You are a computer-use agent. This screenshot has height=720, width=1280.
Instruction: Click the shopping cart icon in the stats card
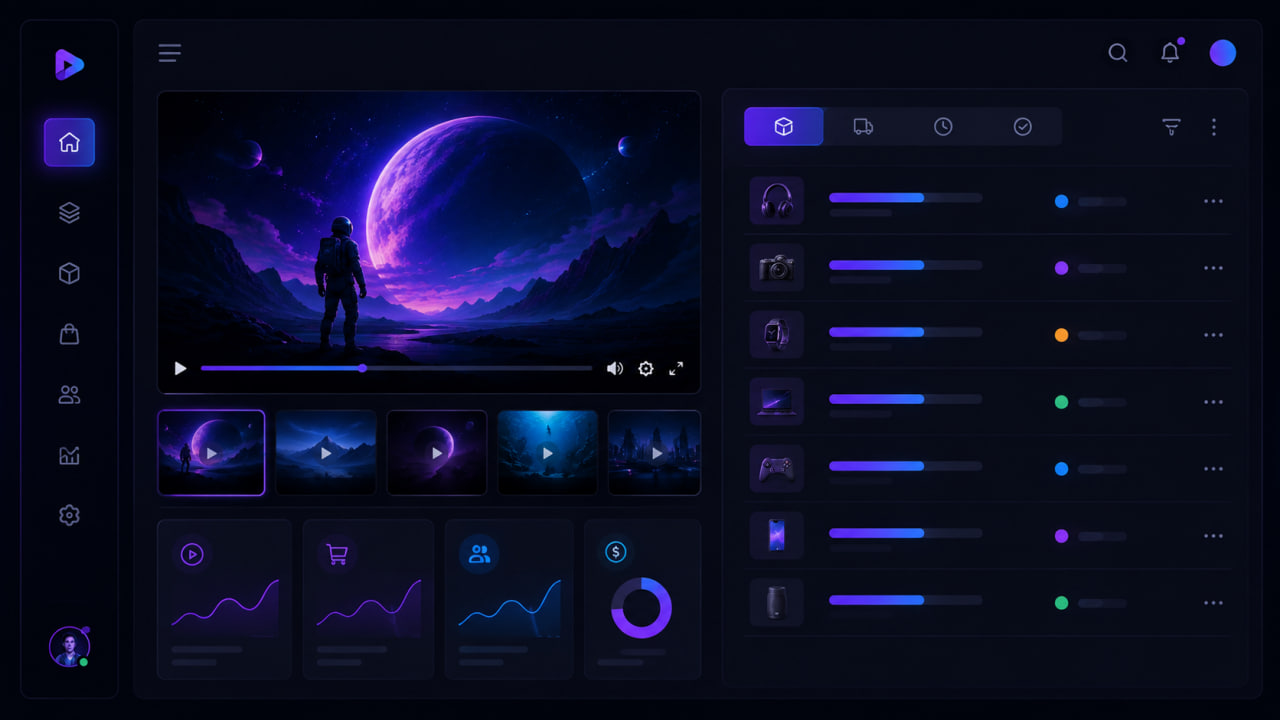click(337, 554)
